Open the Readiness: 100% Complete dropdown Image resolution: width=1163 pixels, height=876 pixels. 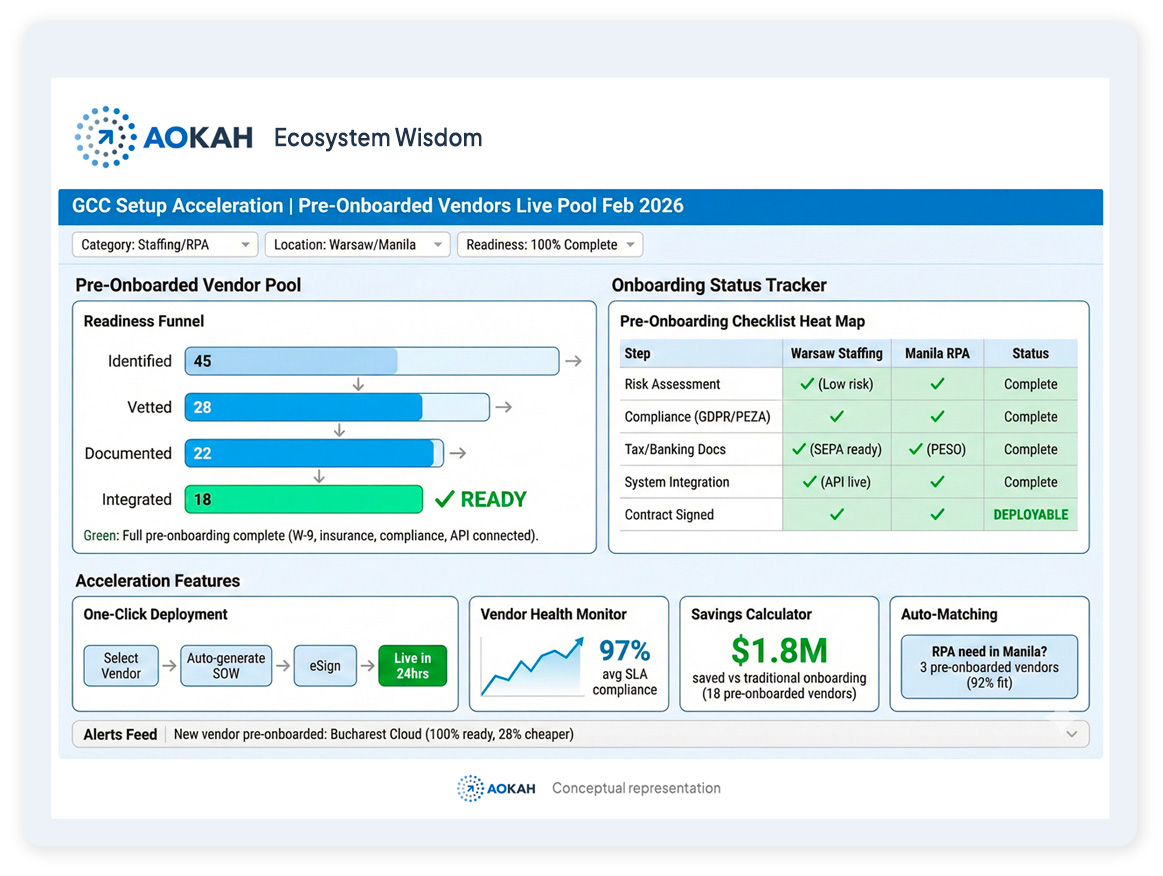550,245
